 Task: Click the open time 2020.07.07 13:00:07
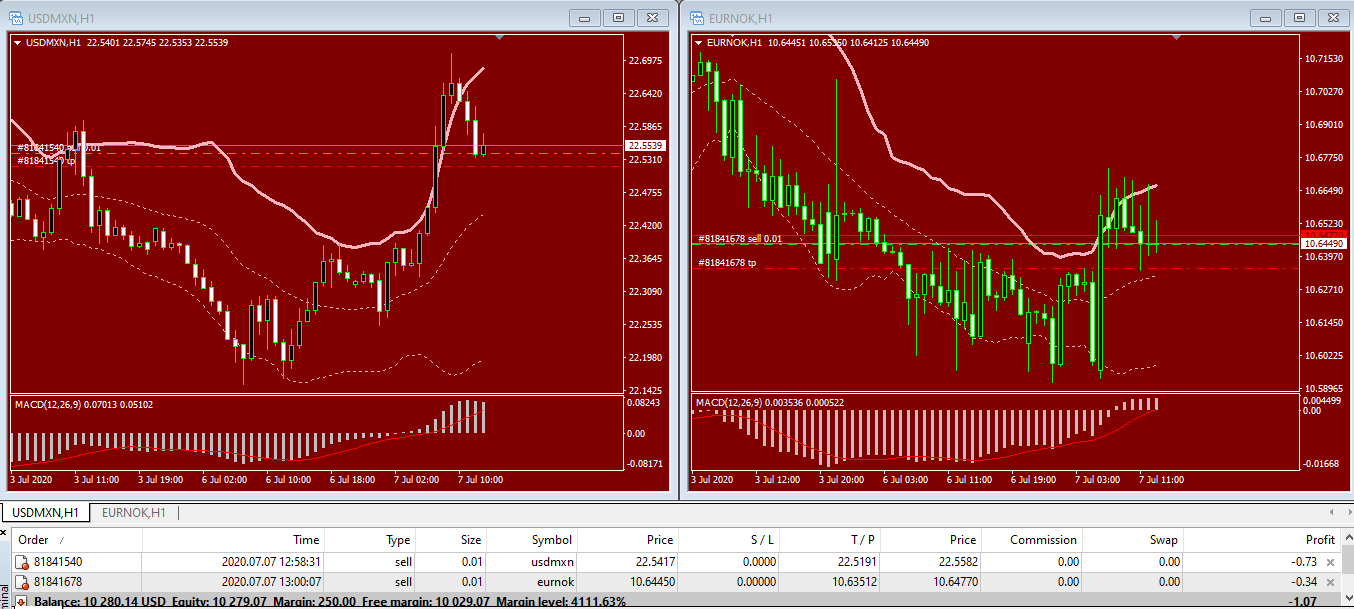pos(270,582)
